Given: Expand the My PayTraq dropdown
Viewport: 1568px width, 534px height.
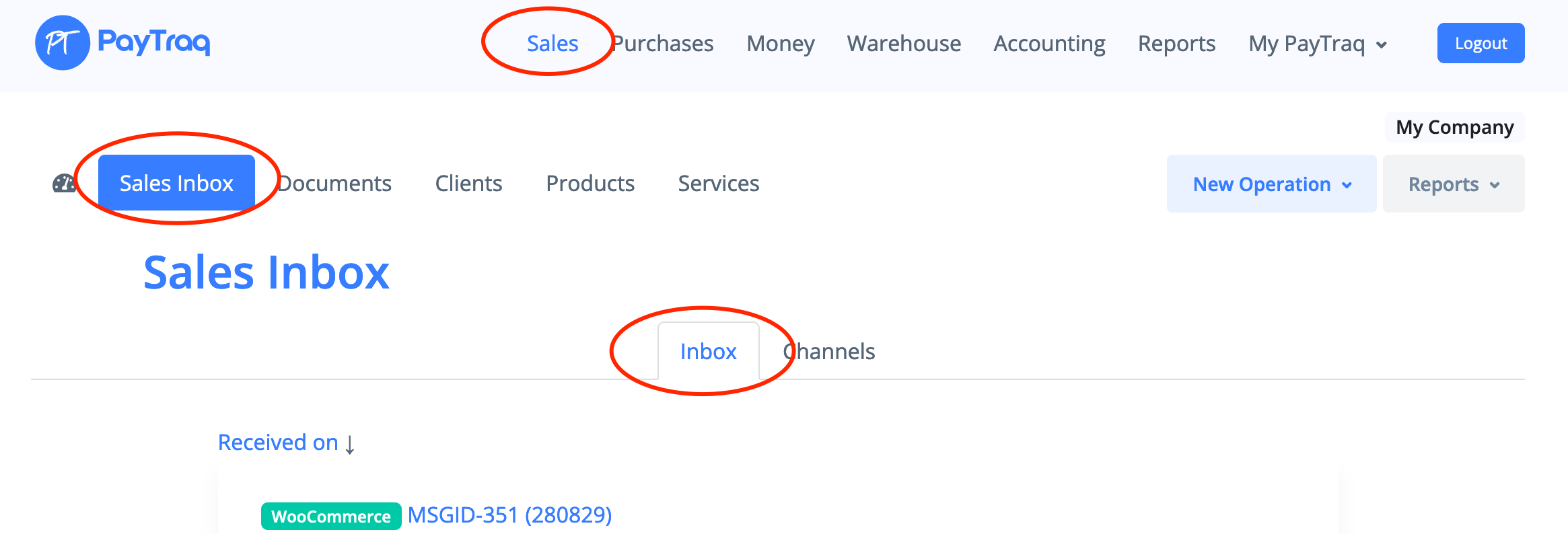Looking at the screenshot, I should [x=1317, y=44].
